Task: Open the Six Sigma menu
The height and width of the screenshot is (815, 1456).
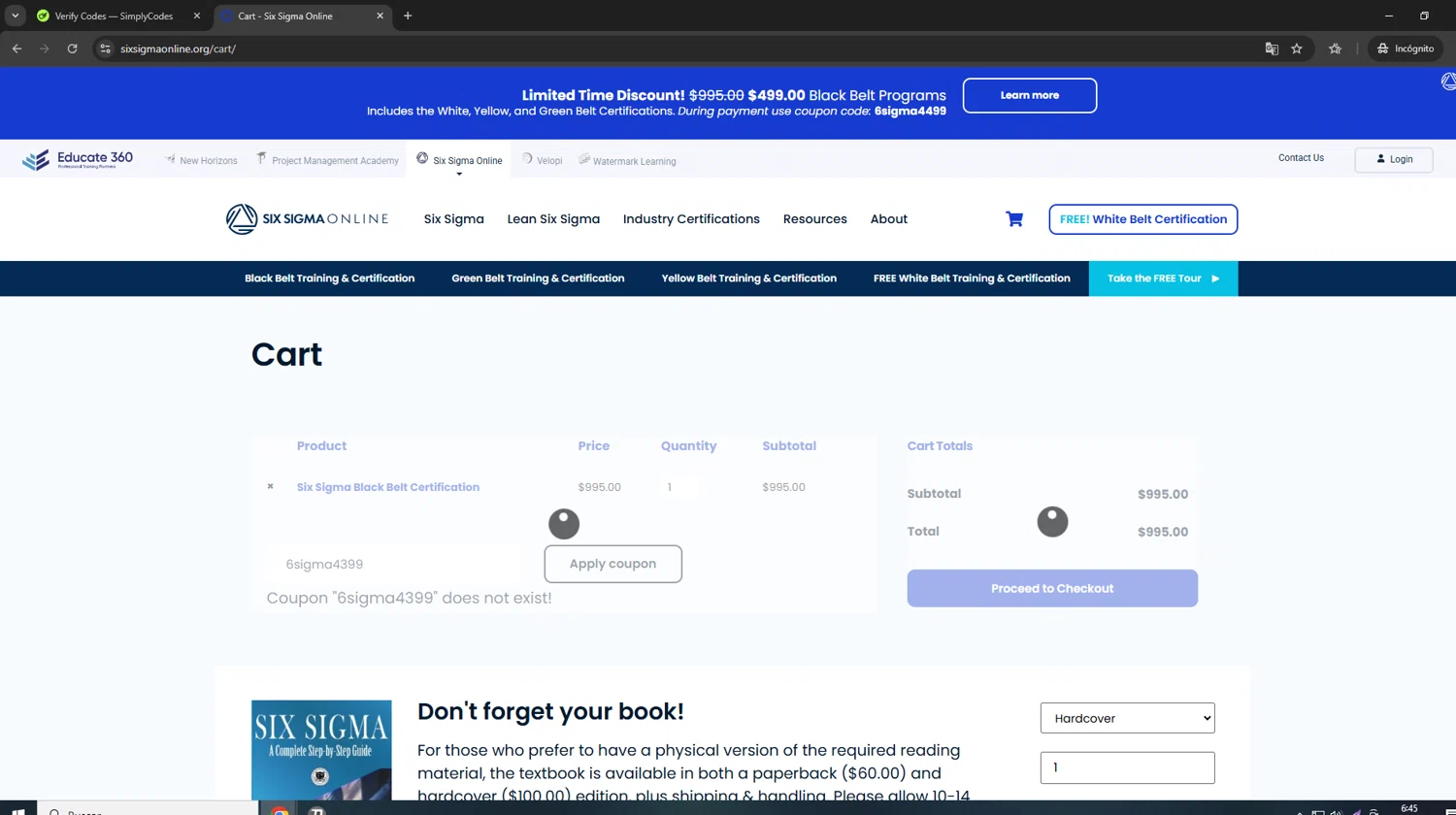Action: 453,219
